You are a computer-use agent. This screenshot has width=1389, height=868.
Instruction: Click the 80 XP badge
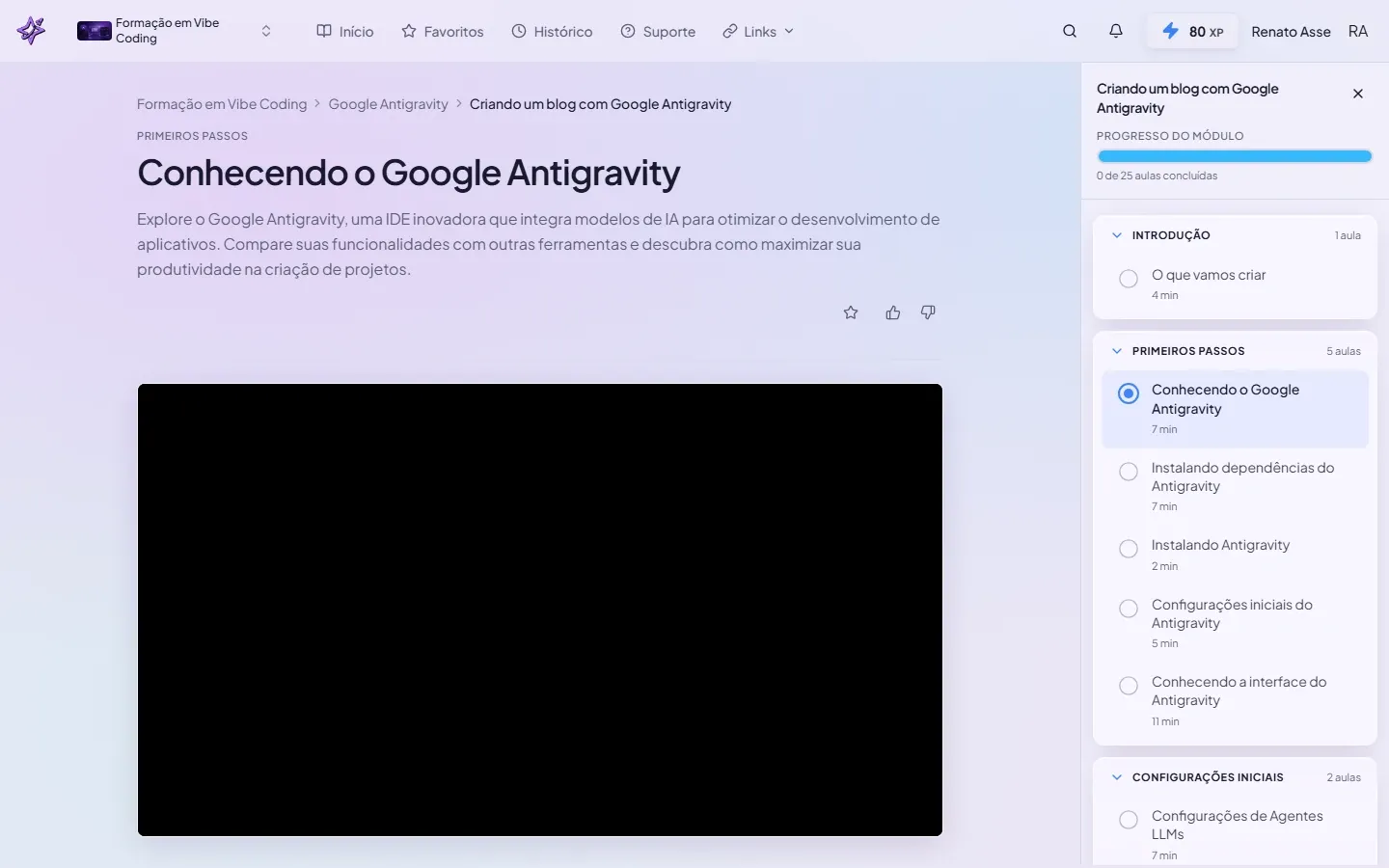[1192, 31]
